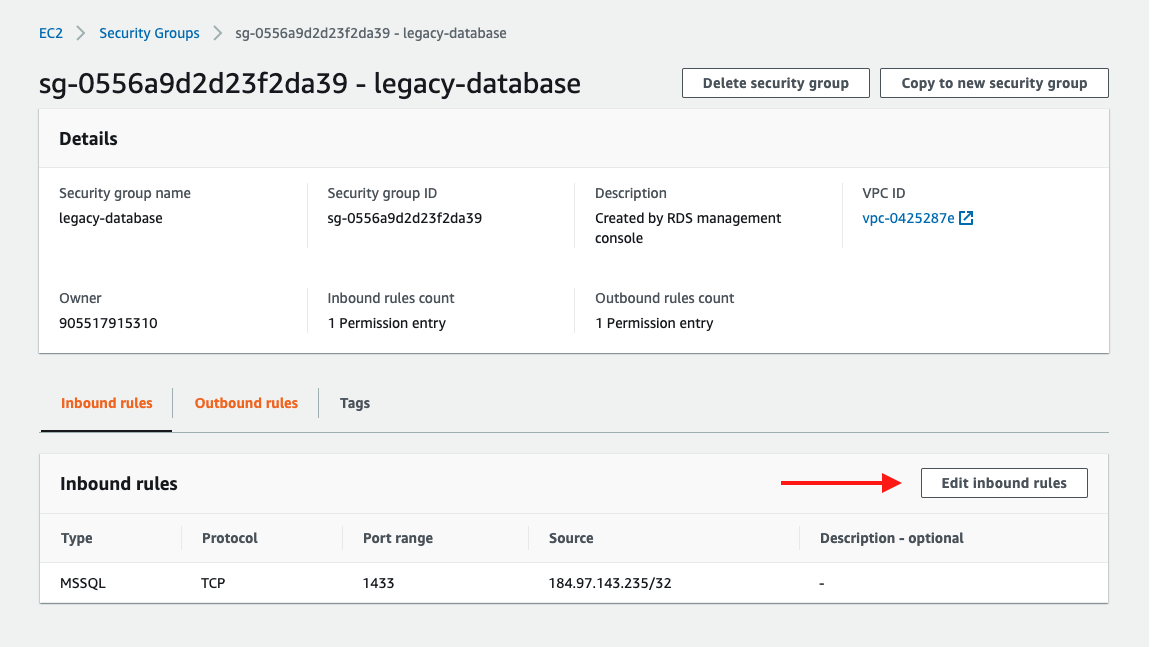Open Security Groups breadcrumb link
Image resolution: width=1153 pixels, height=647 pixels.
pos(149,33)
